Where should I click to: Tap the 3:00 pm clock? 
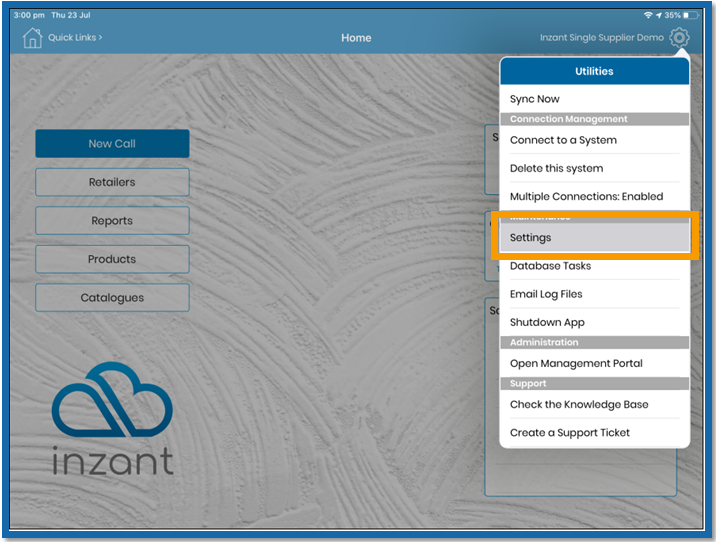coord(29,15)
